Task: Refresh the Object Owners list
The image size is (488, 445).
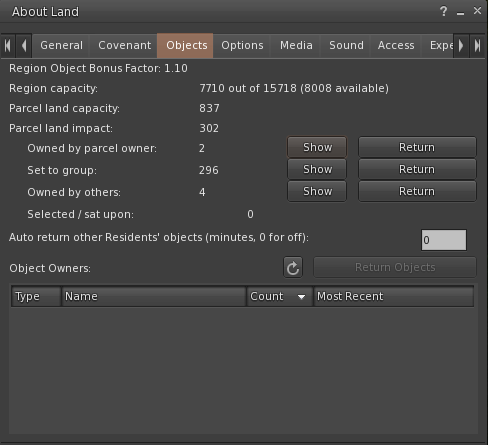Action: click(293, 267)
